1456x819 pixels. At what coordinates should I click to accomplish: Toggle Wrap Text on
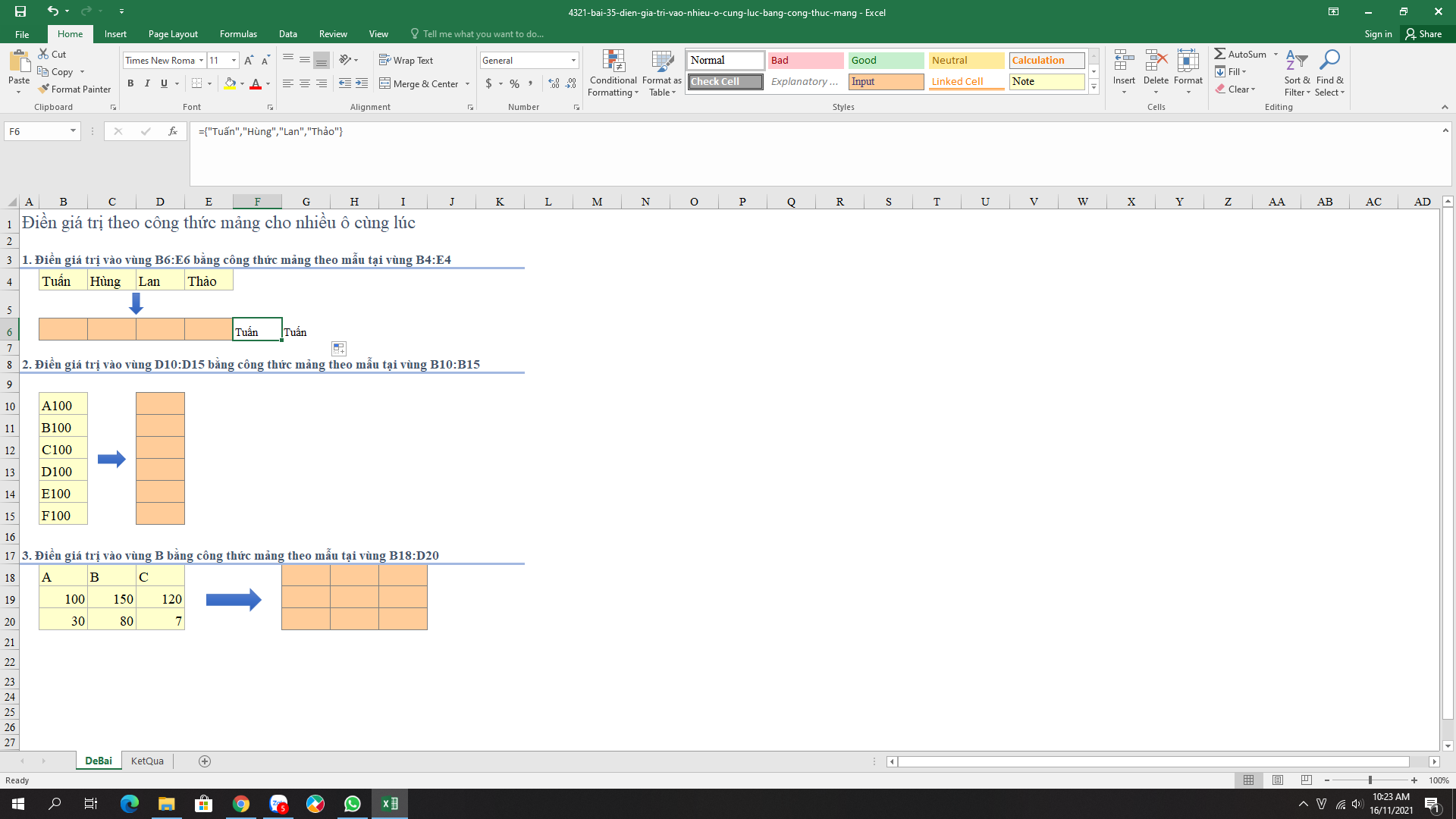(x=406, y=60)
